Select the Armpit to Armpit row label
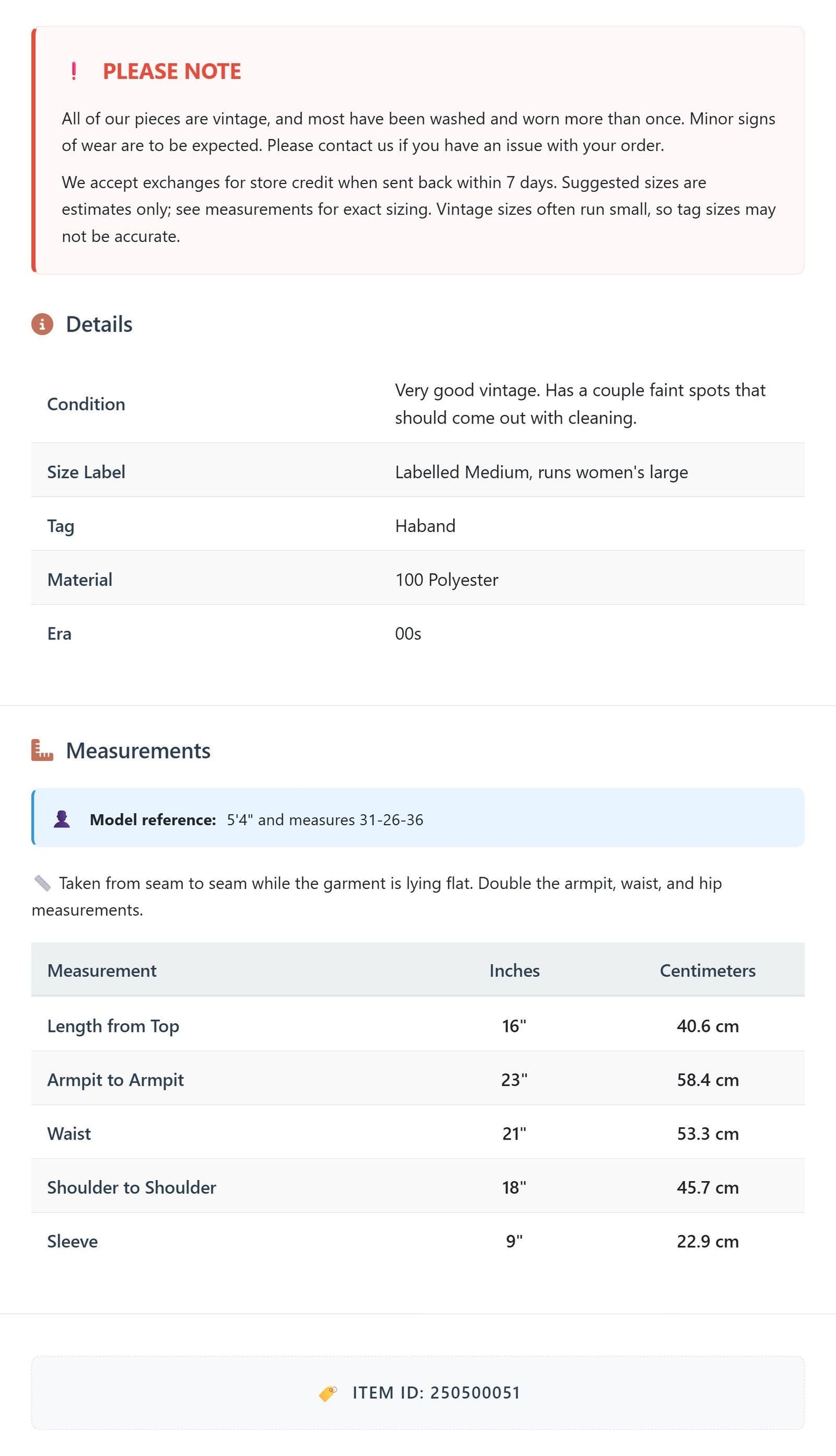The height and width of the screenshot is (1456, 836). tap(116, 1080)
